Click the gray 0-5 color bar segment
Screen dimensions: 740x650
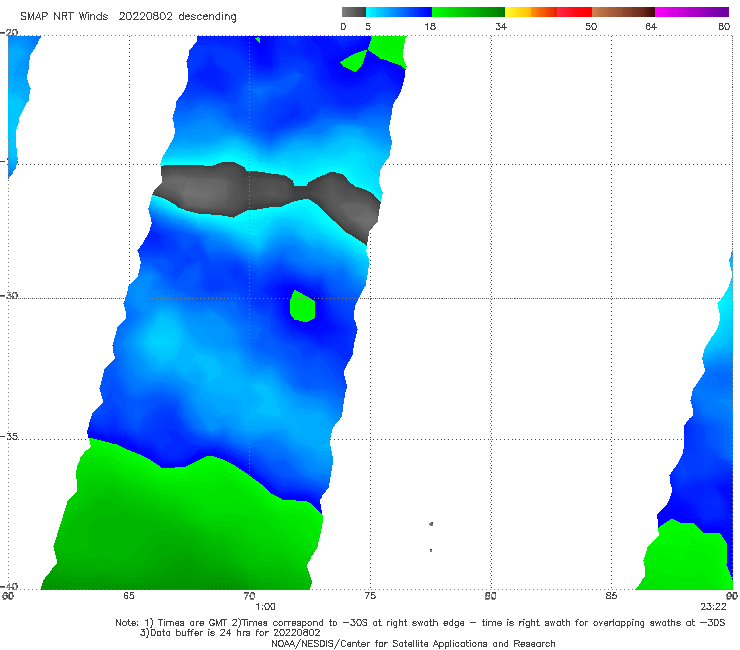point(353,12)
